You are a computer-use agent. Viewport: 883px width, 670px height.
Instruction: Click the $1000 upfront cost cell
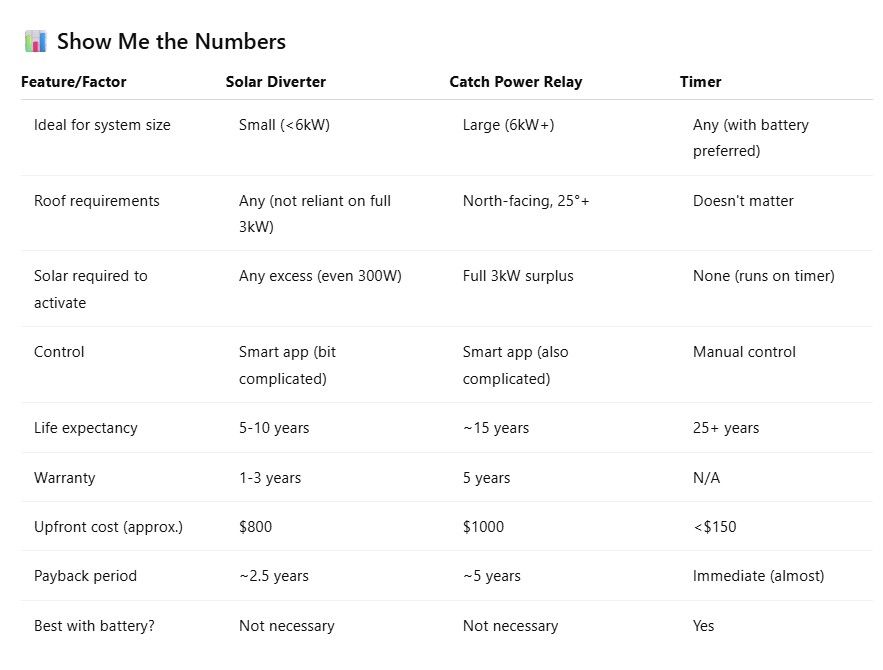pos(483,527)
